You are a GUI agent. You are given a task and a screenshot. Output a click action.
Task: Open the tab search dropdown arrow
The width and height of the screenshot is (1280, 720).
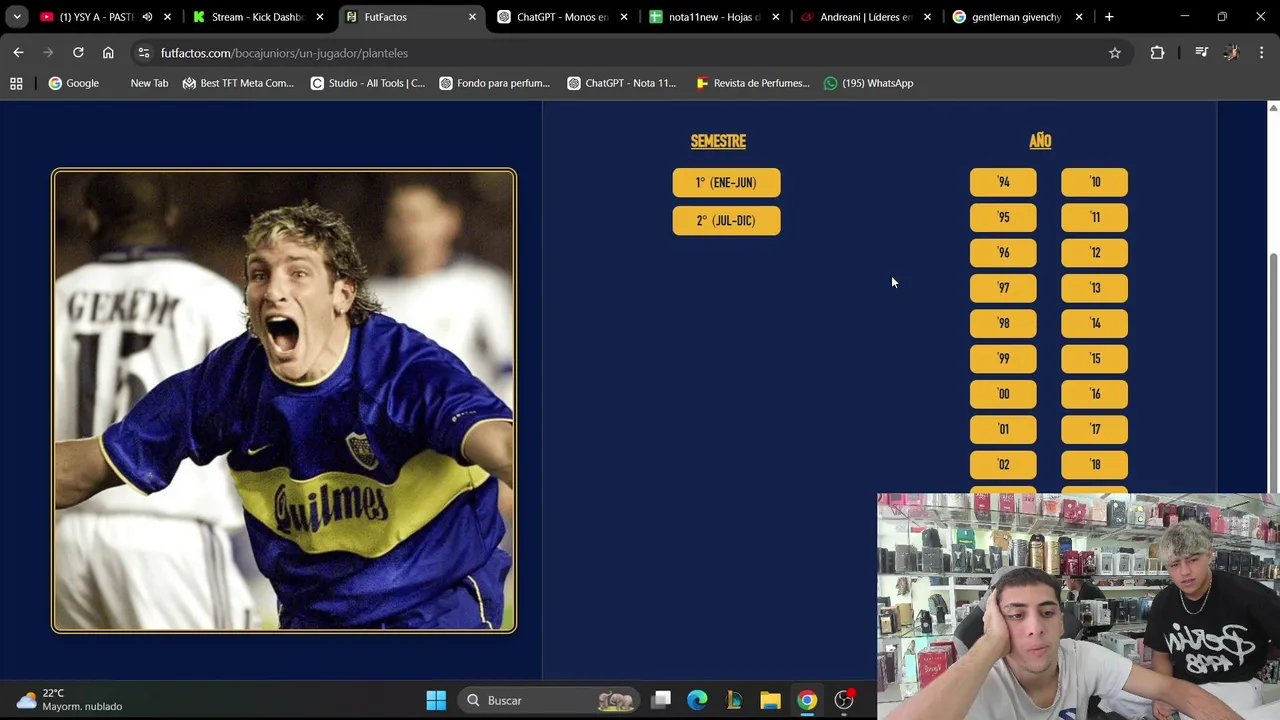point(17,17)
